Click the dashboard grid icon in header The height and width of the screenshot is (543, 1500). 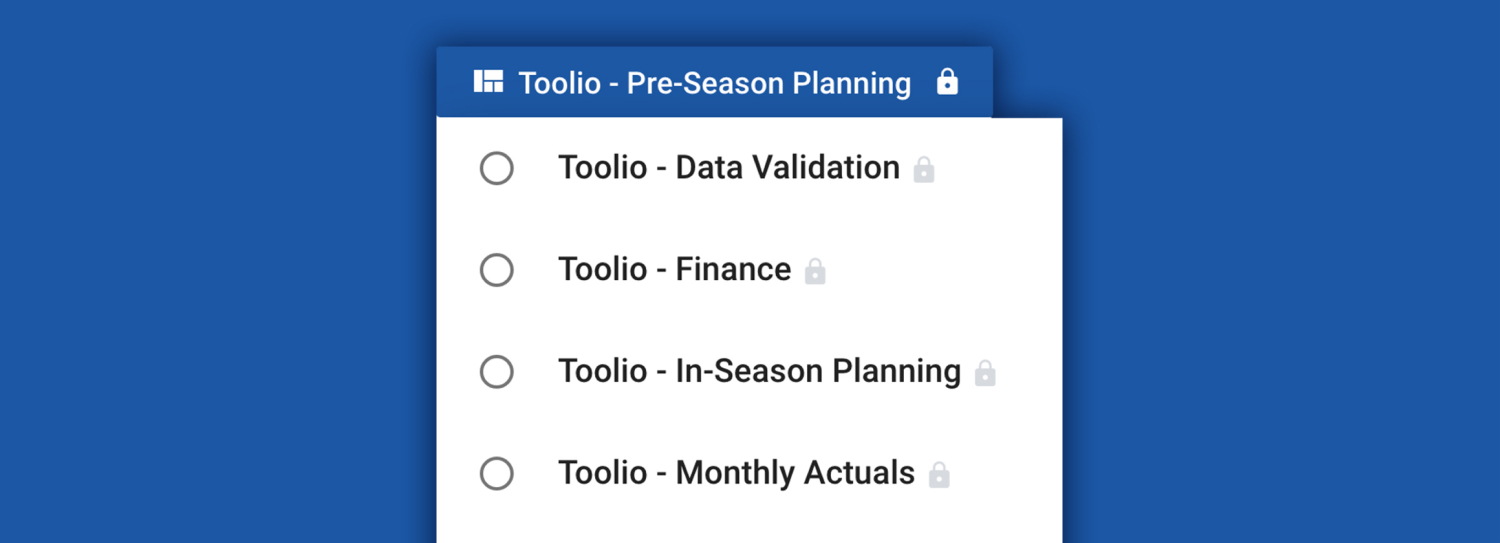(x=488, y=82)
